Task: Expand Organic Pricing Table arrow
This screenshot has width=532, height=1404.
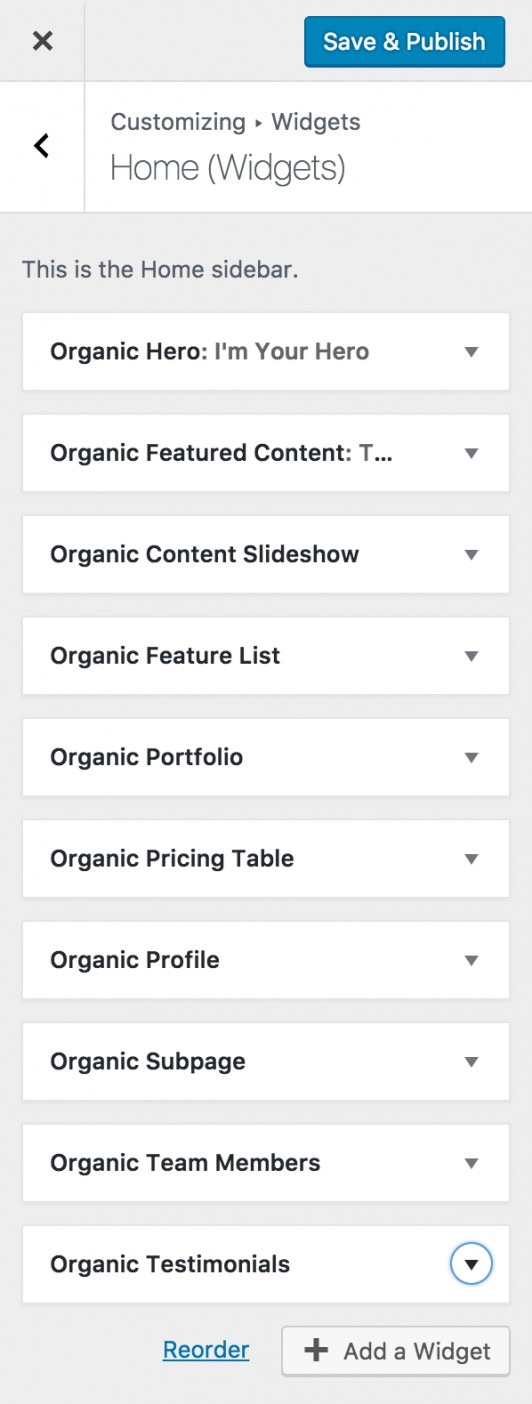Action: [x=472, y=859]
